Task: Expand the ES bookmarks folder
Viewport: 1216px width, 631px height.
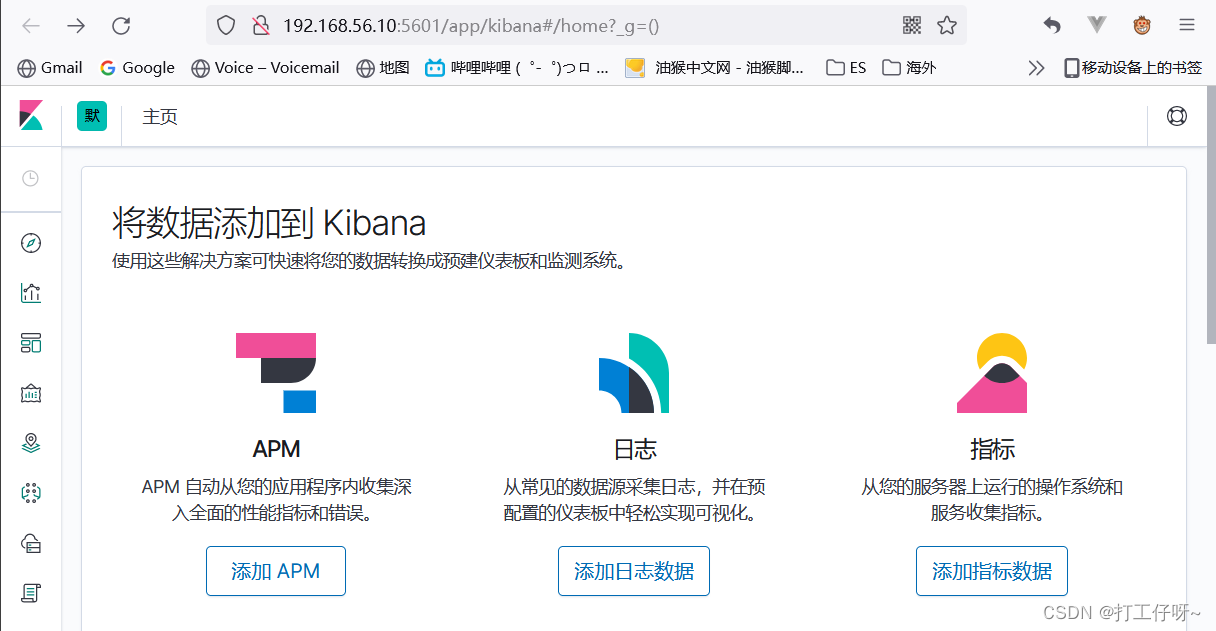Action: pos(846,68)
